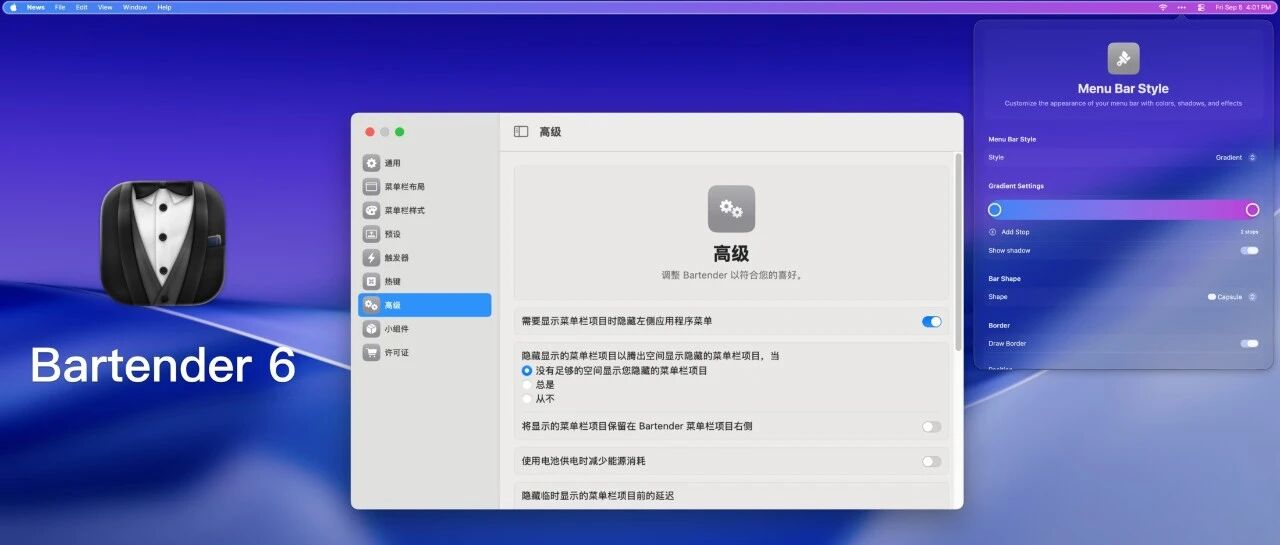Image resolution: width=1280 pixels, height=545 pixels.
Task: Enable 将显示的菜单栏项目保留在 Bartender 菜单栏项目右侧 switch
Action: [931, 426]
